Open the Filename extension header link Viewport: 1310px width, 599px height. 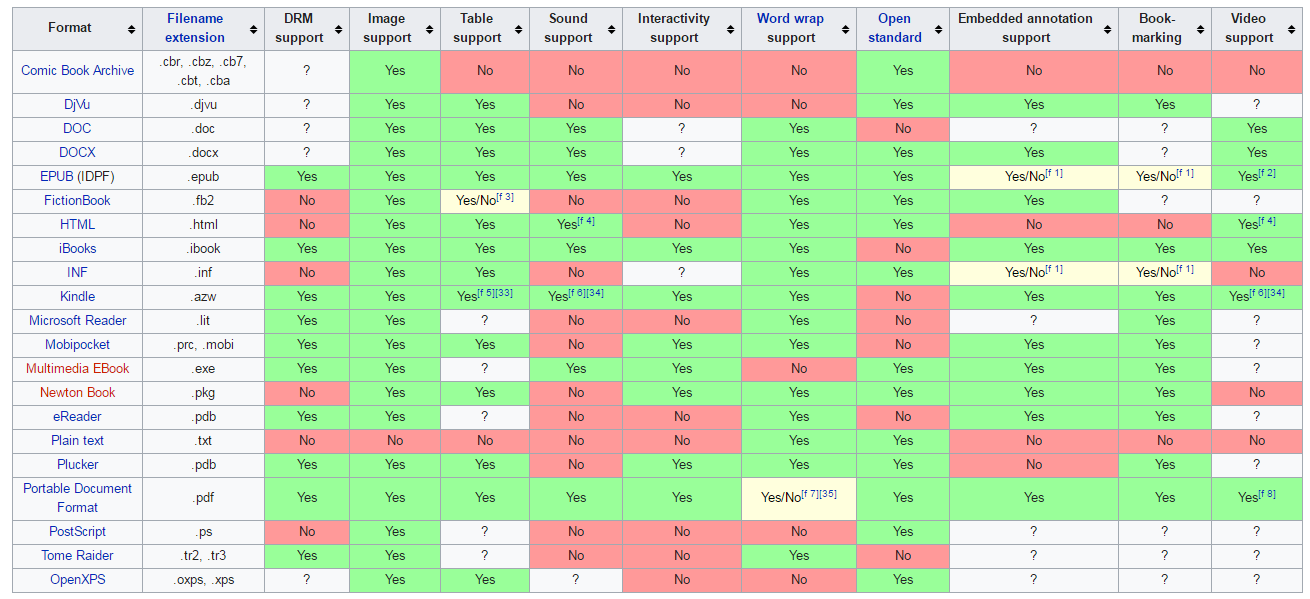[195, 28]
